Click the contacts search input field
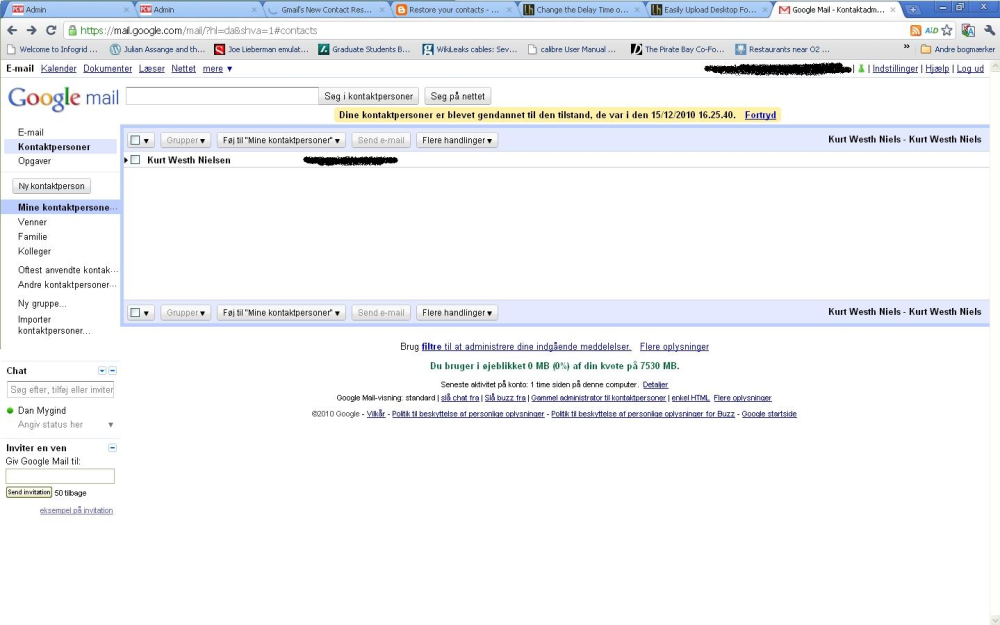Image resolution: width=1000 pixels, height=625 pixels. [x=222, y=96]
